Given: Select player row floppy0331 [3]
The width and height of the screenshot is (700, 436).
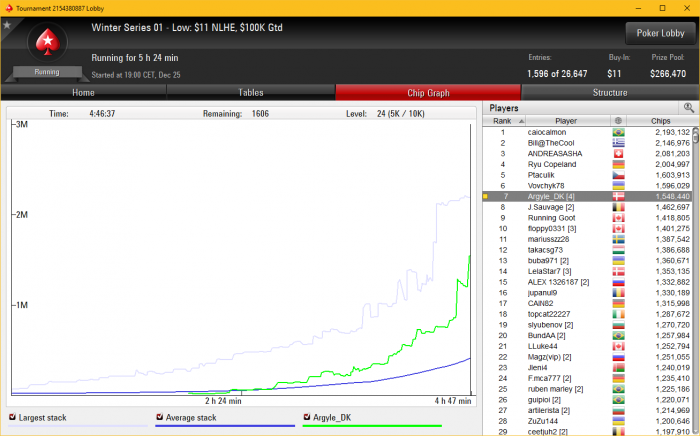Looking at the screenshot, I should tap(588, 228).
